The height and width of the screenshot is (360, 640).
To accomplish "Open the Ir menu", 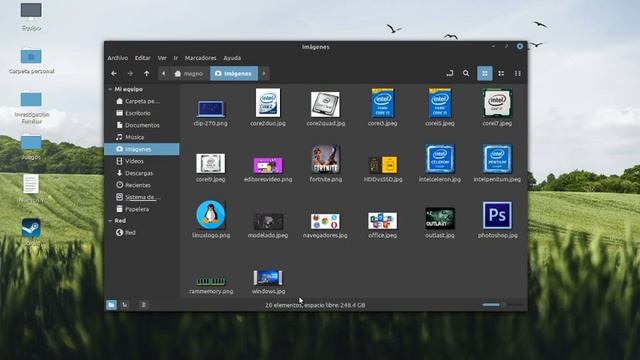I will click(x=176, y=58).
